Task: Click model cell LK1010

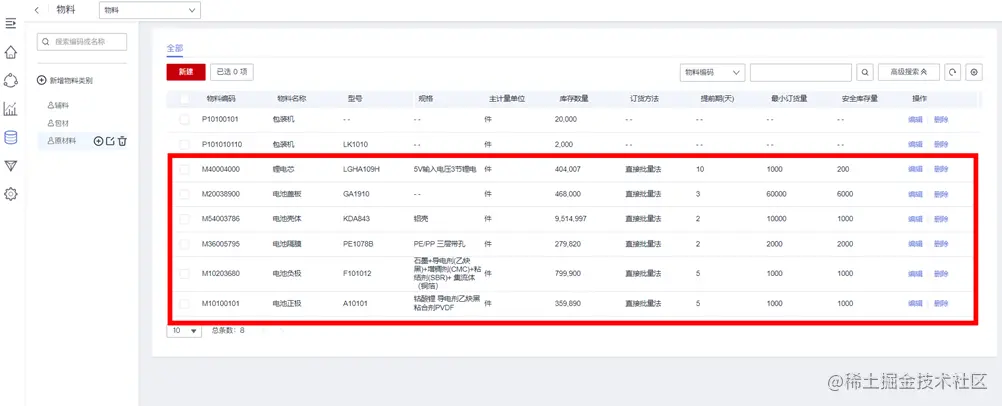Action: coord(355,144)
